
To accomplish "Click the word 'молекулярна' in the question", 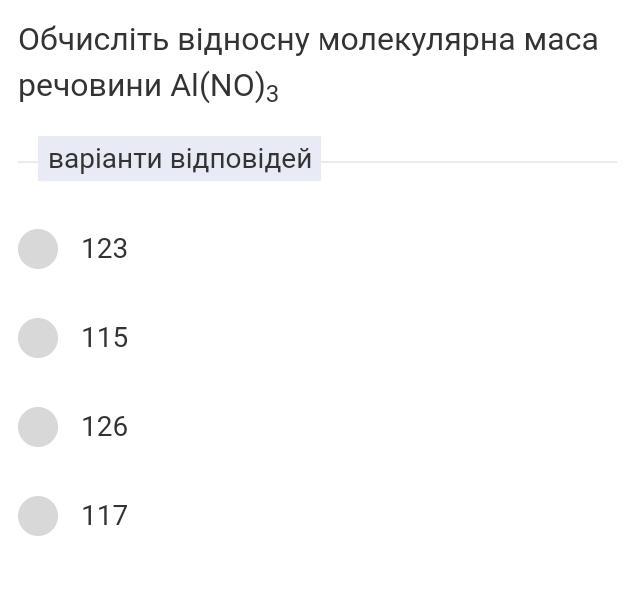I will point(417,42).
